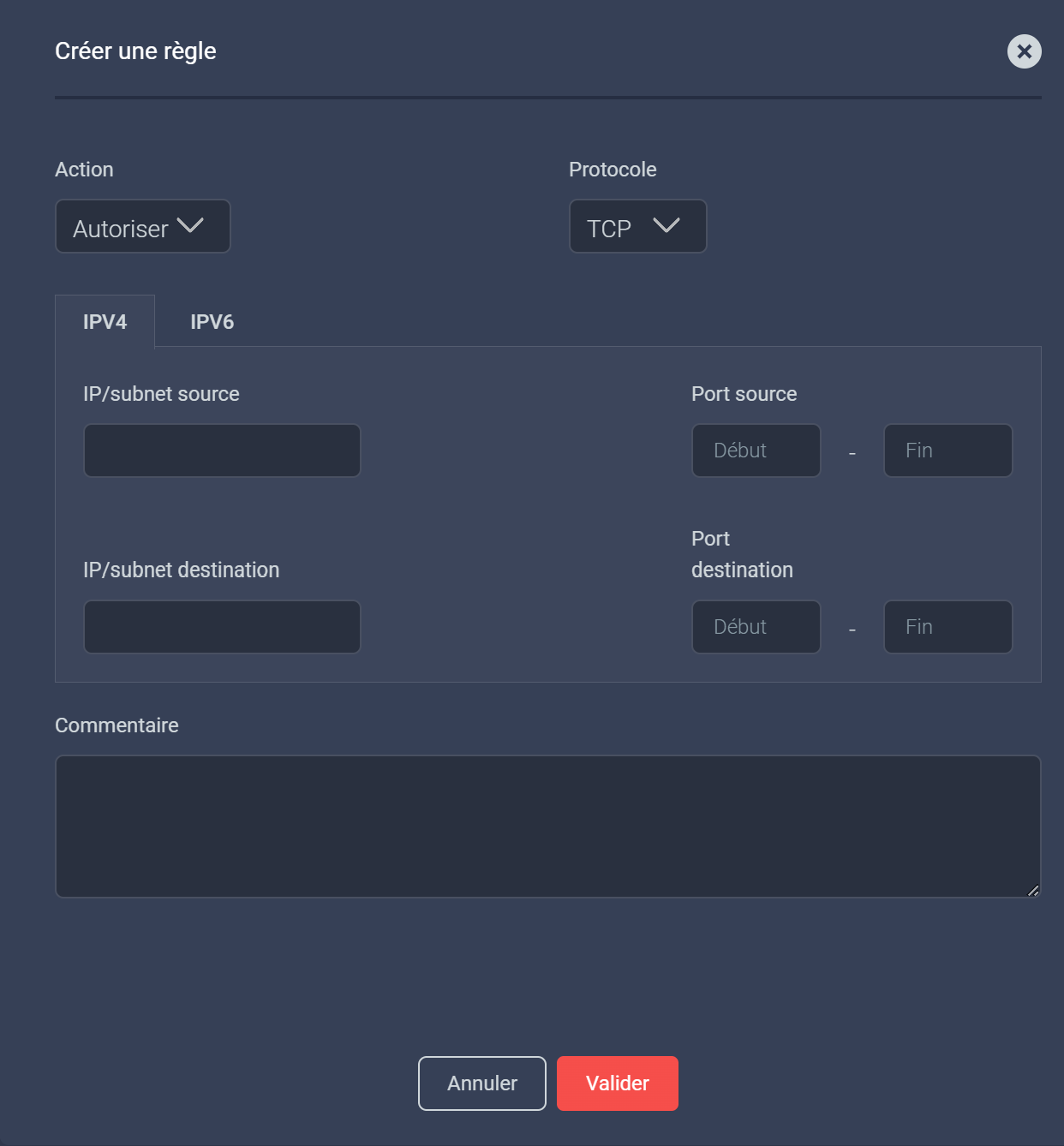Open the Protocole dropdown showing TCP
The width and height of the screenshot is (1064, 1146).
637,227
